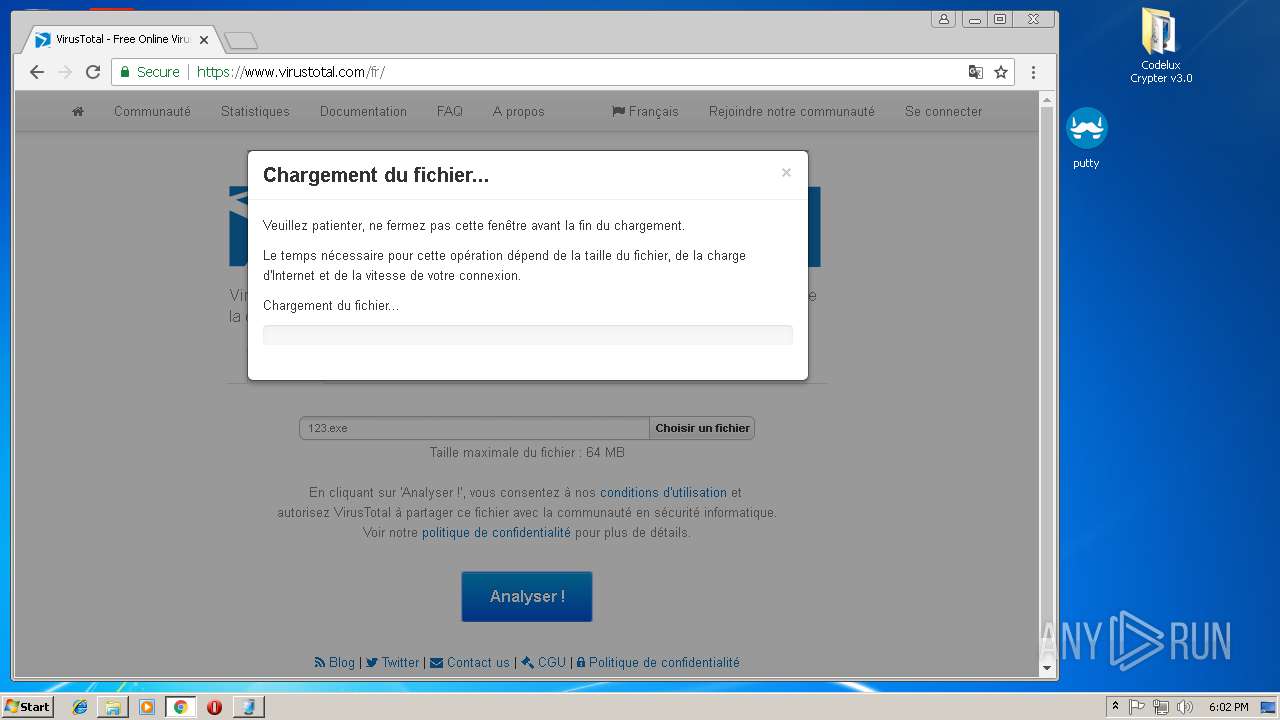This screenshot has width=1280, height=720.
Task: Open Contact us footer link
Action: click(470, 663)
